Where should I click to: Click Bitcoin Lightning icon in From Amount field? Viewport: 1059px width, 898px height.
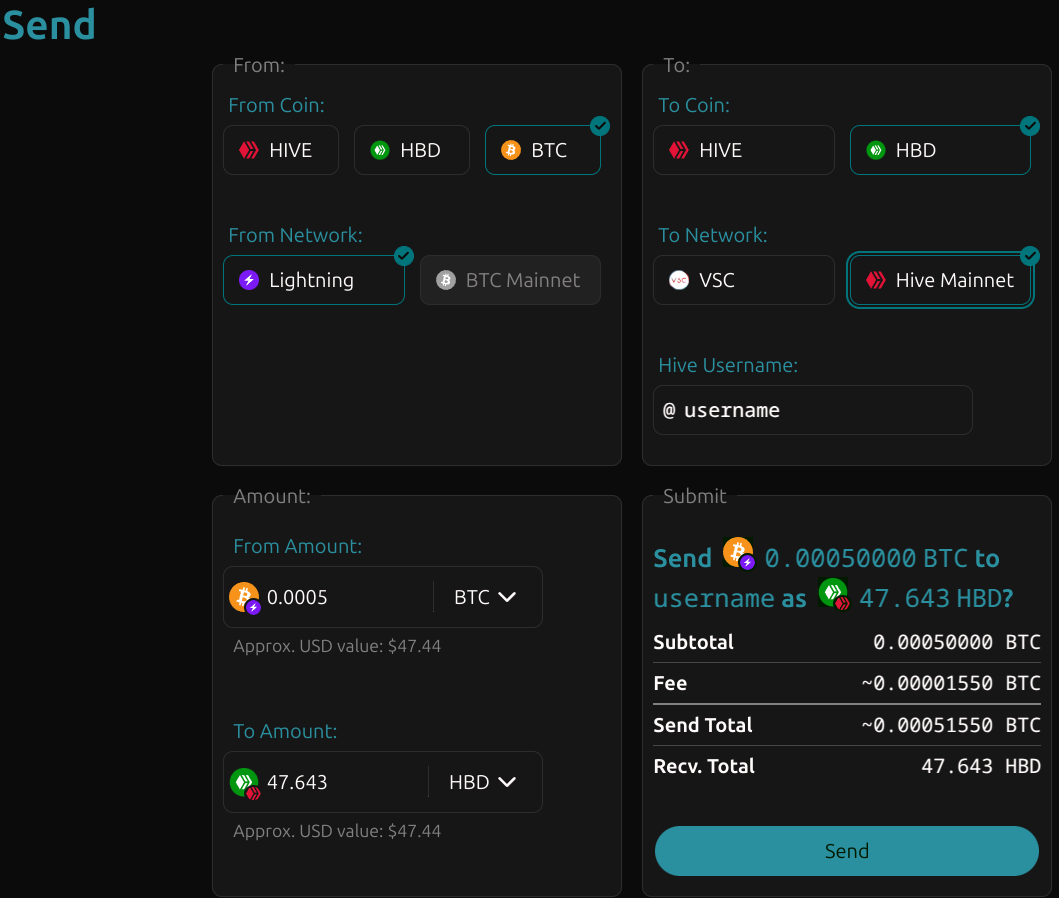pos(244,598)
